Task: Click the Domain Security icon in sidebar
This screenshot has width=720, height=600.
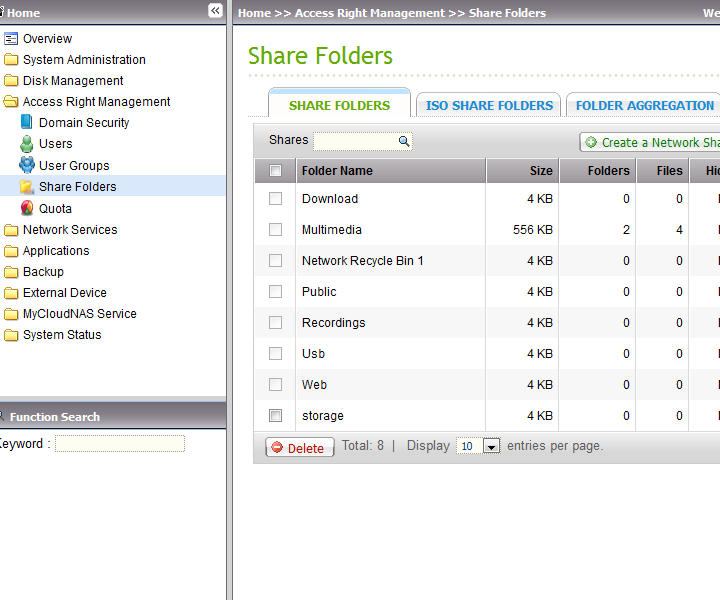Action: coord(27,123)
